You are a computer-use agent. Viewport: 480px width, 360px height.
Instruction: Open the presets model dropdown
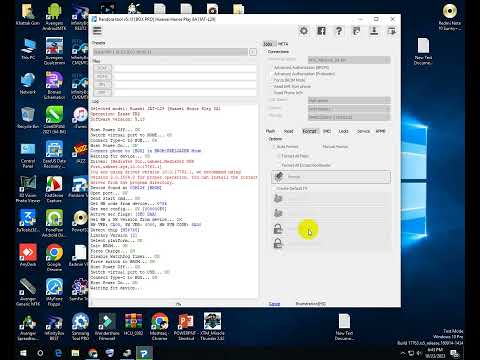(x=170, y=52)
